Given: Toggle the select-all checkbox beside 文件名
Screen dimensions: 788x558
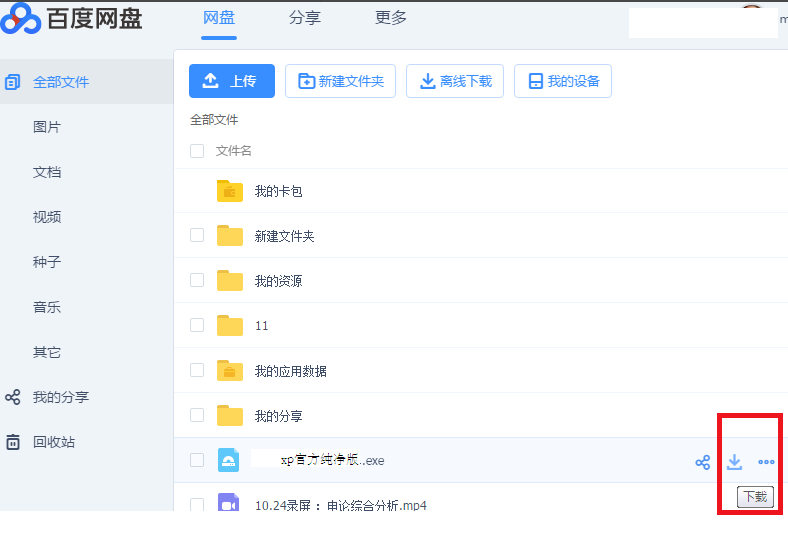Looking at the screenshot, I should pyautogui.click(x=197, y=151).
